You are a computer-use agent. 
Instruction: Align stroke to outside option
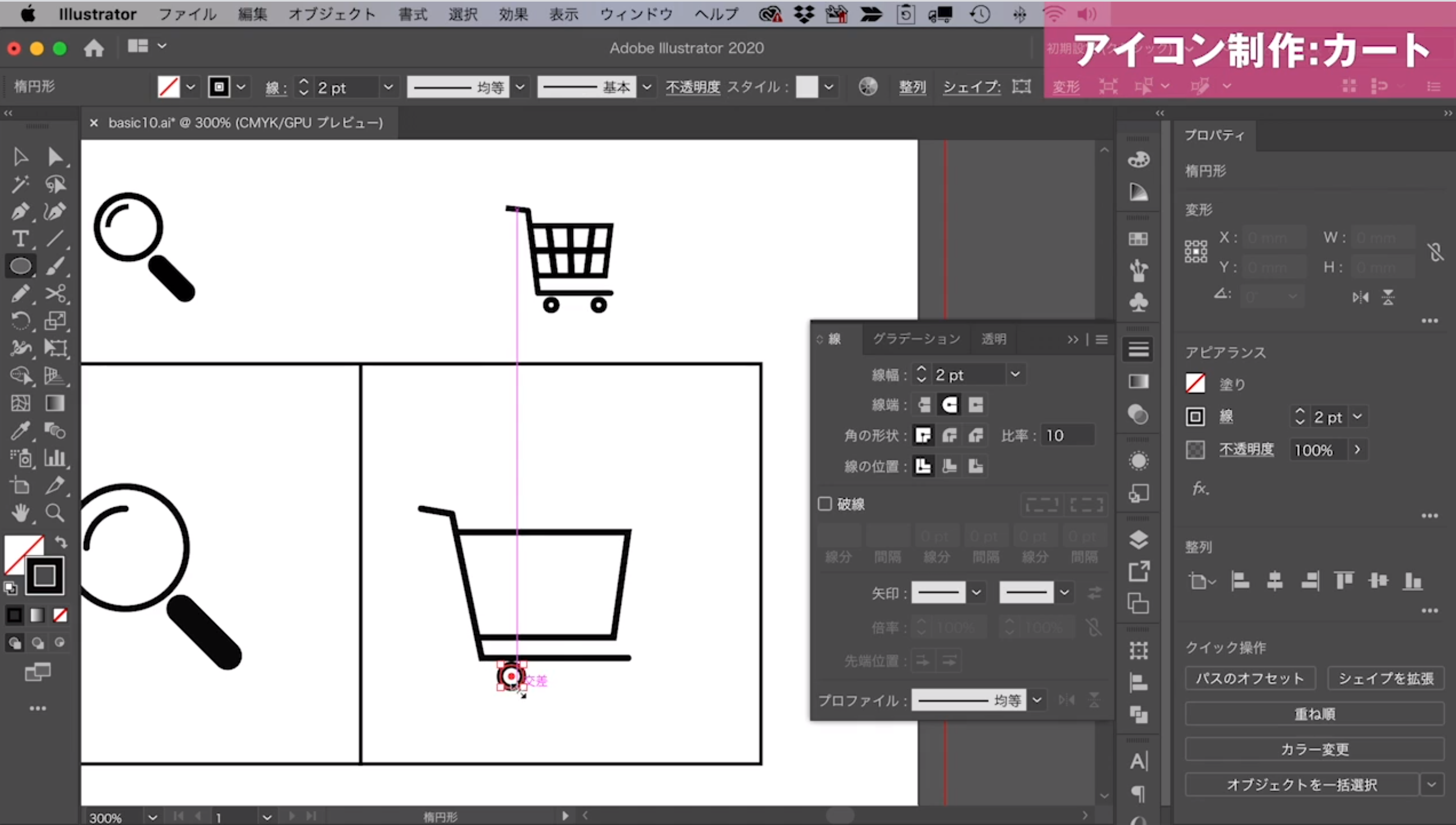click(976, 466)
